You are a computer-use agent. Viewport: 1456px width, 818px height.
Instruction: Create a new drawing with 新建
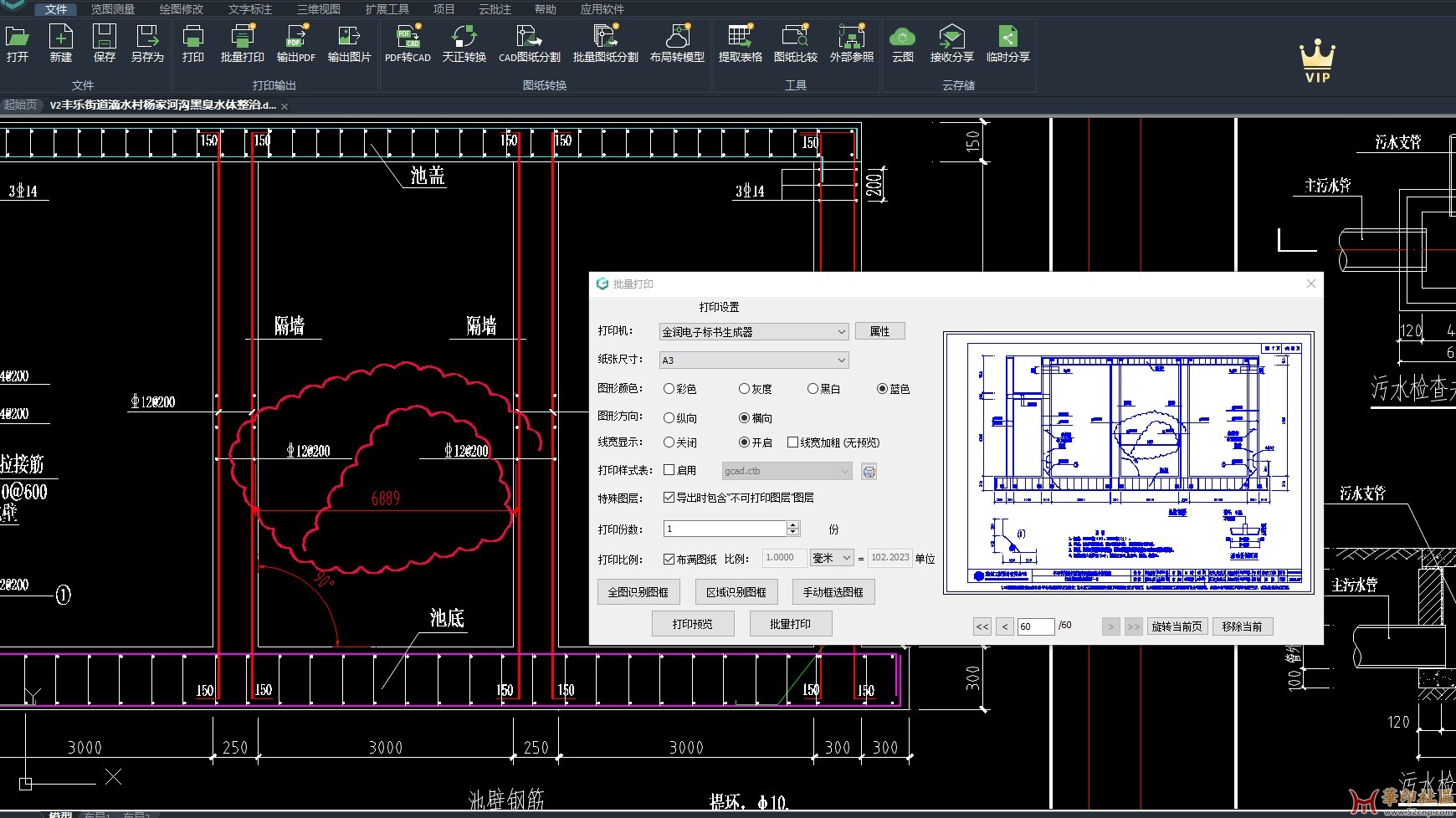click(61, 43)
